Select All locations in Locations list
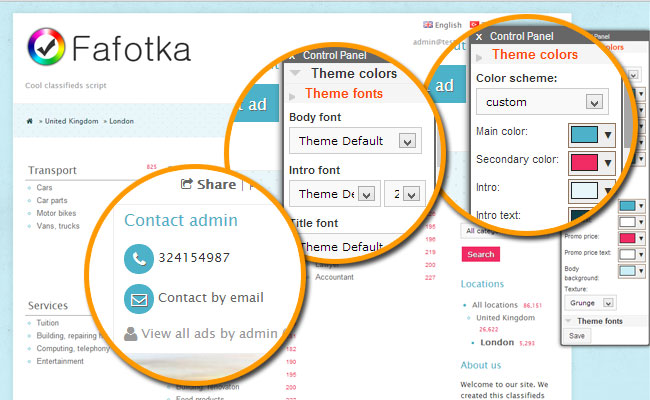The width and height of the screenshot is (650, 400). [495, 305]
